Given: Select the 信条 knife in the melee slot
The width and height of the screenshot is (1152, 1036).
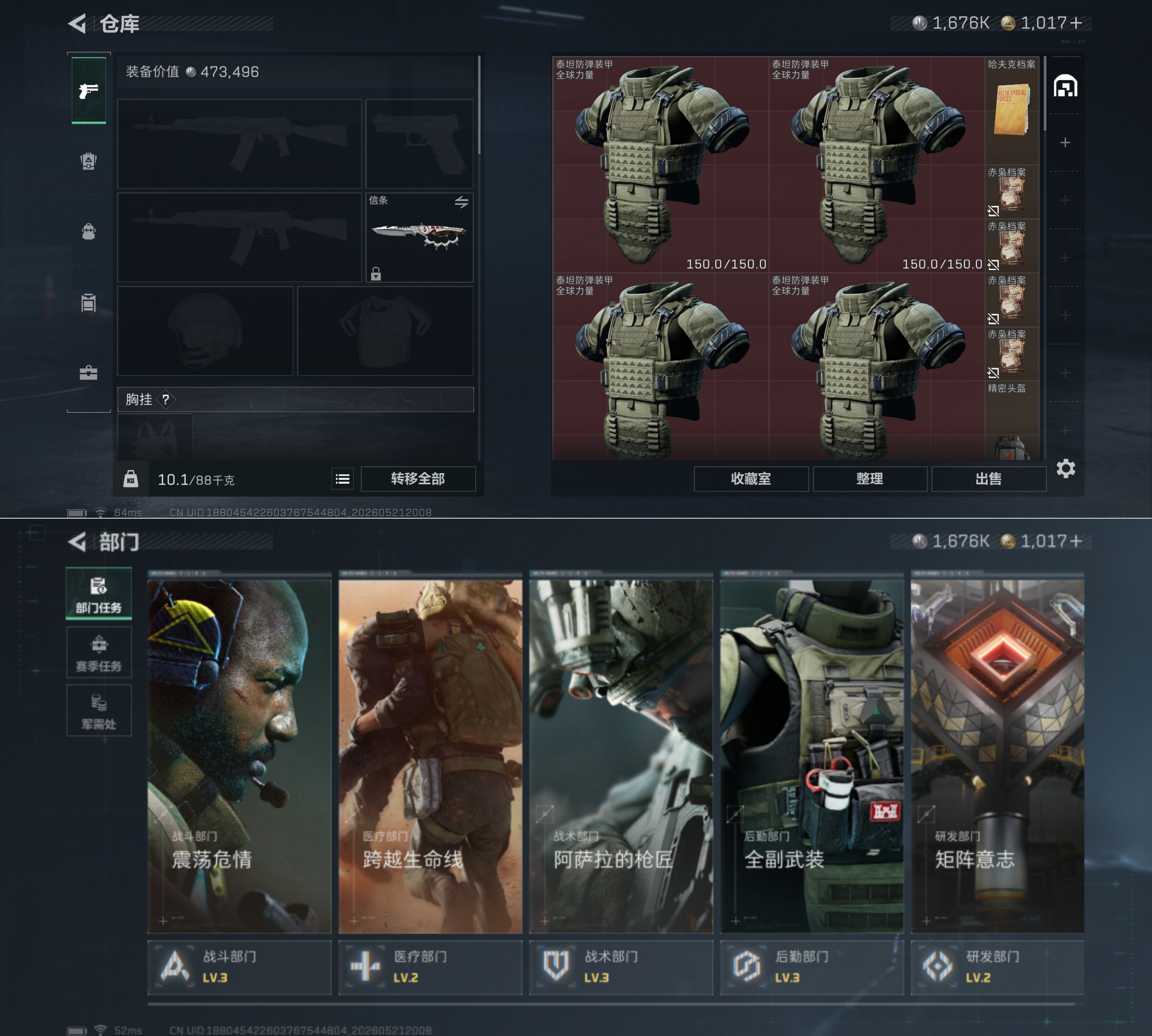Looking at the screenshot, I should coord(419,238).
